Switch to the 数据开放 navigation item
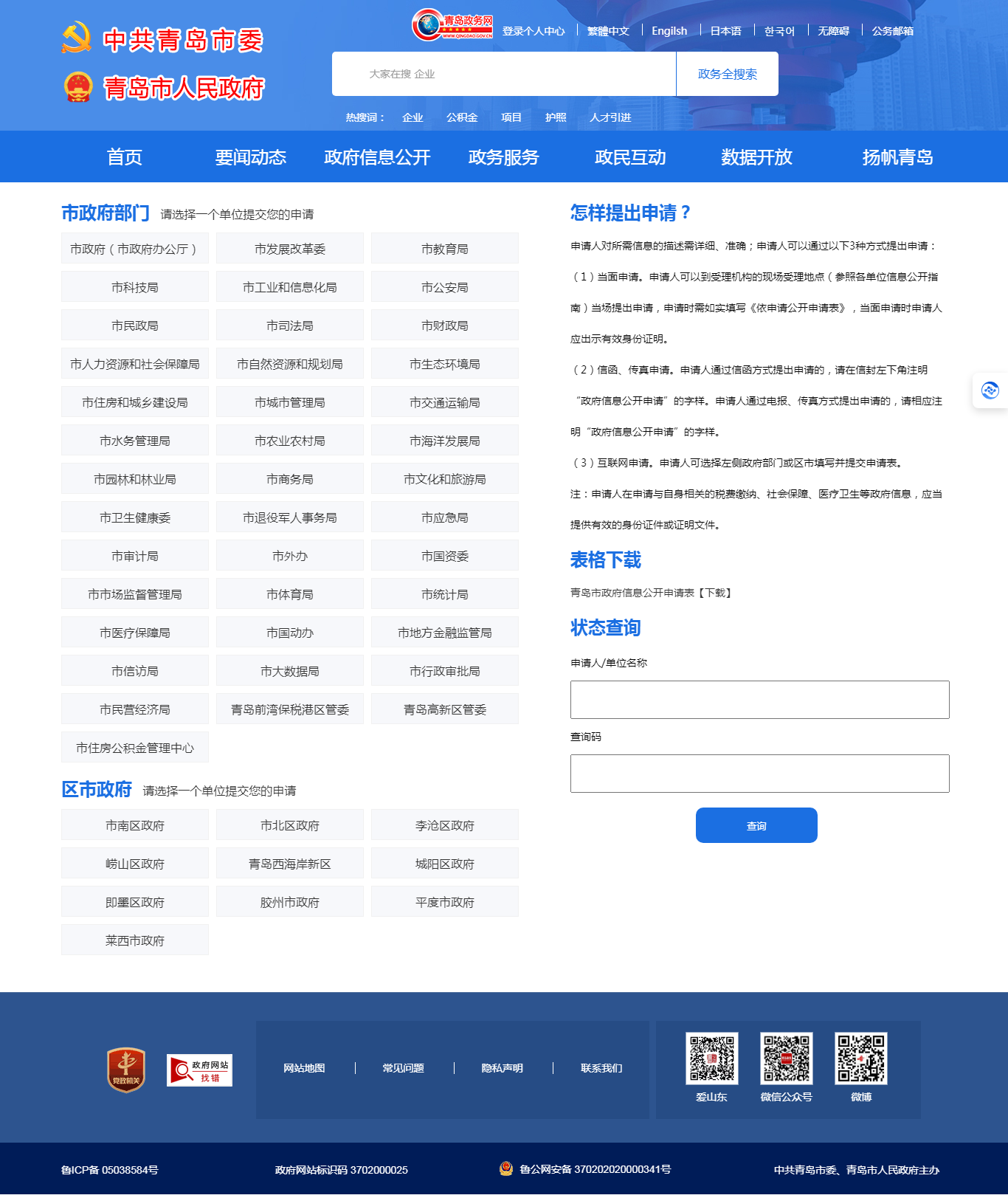This screenshot has height=1198, width=1008. click(x=756, y=157)
